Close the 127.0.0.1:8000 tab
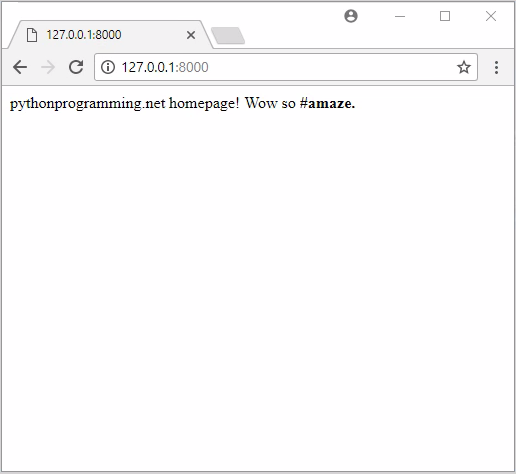 (x=191, y=35)
